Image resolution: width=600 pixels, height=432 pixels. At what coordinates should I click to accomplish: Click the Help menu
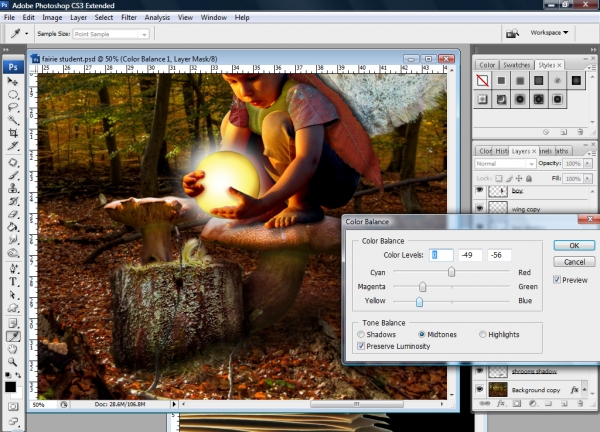(x=242, y=18)
